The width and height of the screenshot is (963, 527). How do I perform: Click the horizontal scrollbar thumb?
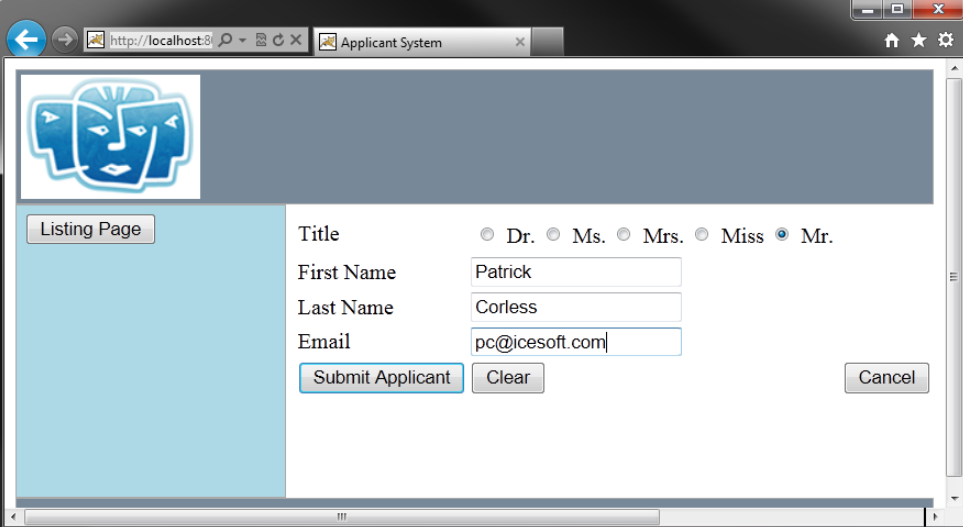point(342,517)
